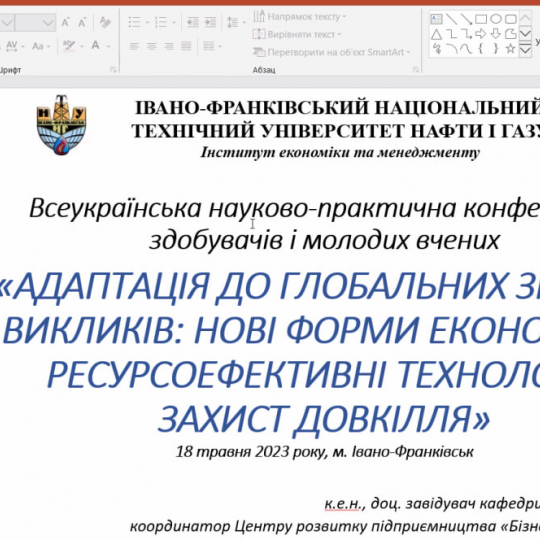Open the font name dropdown

click(7, 23)
